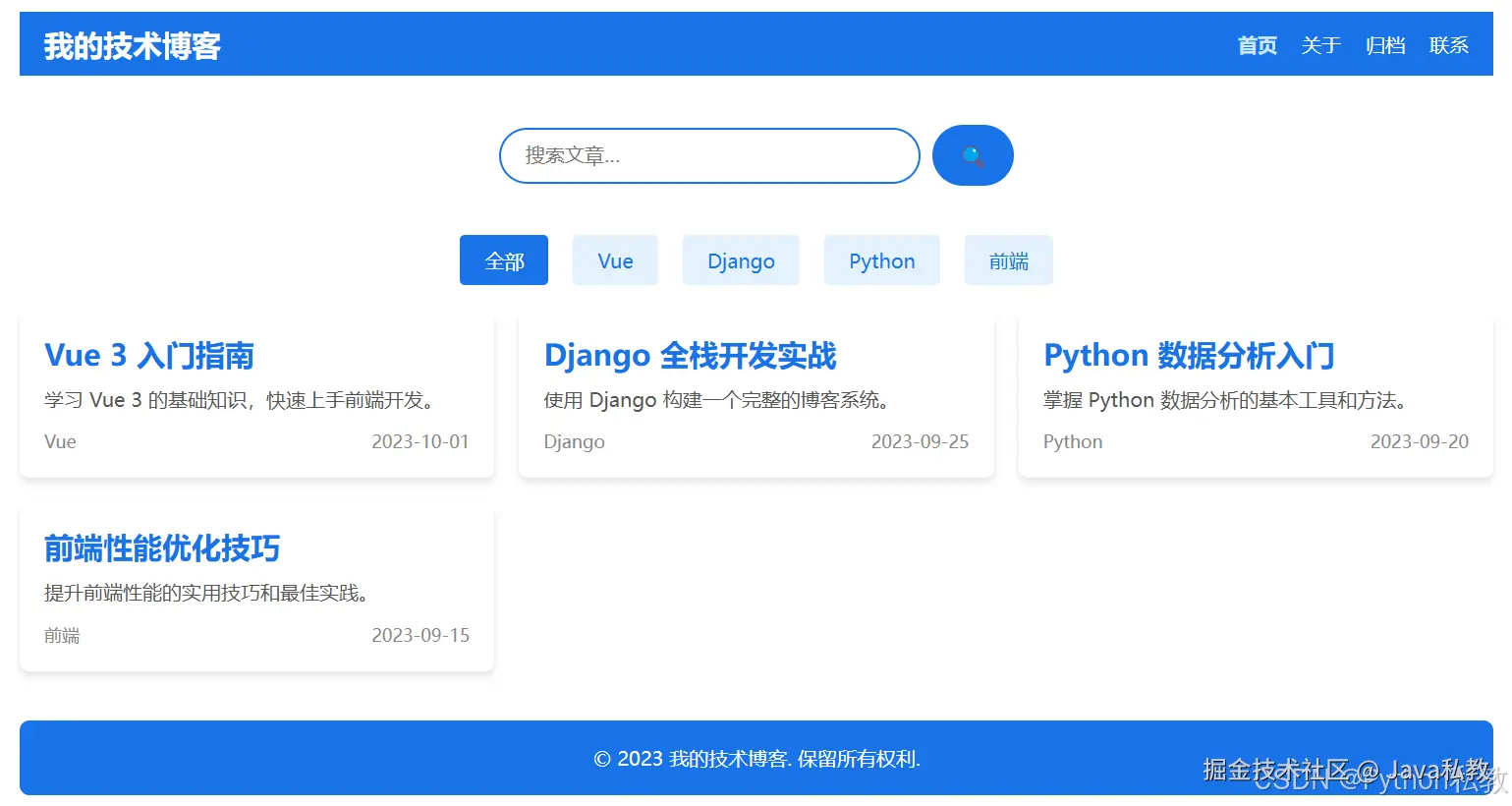The height and width of the screenshot is (806, 1512).
Task: Open the article Python 数据分析入门
Action: pyautogui.click(x=1188, y=355)
